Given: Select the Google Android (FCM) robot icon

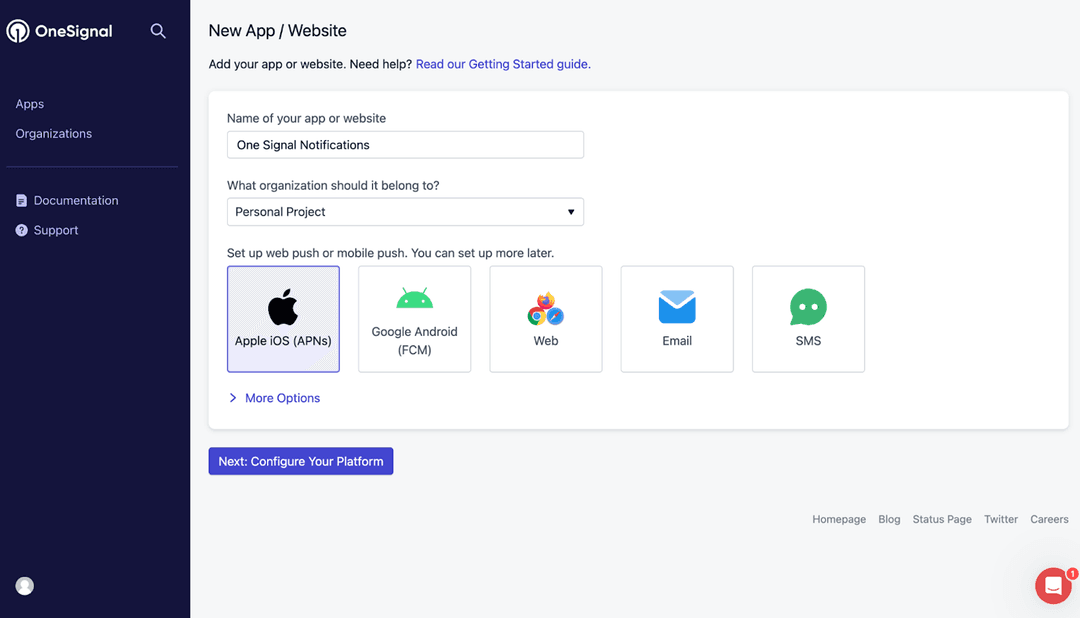Looking at the screenshot, I should point(414,297).
